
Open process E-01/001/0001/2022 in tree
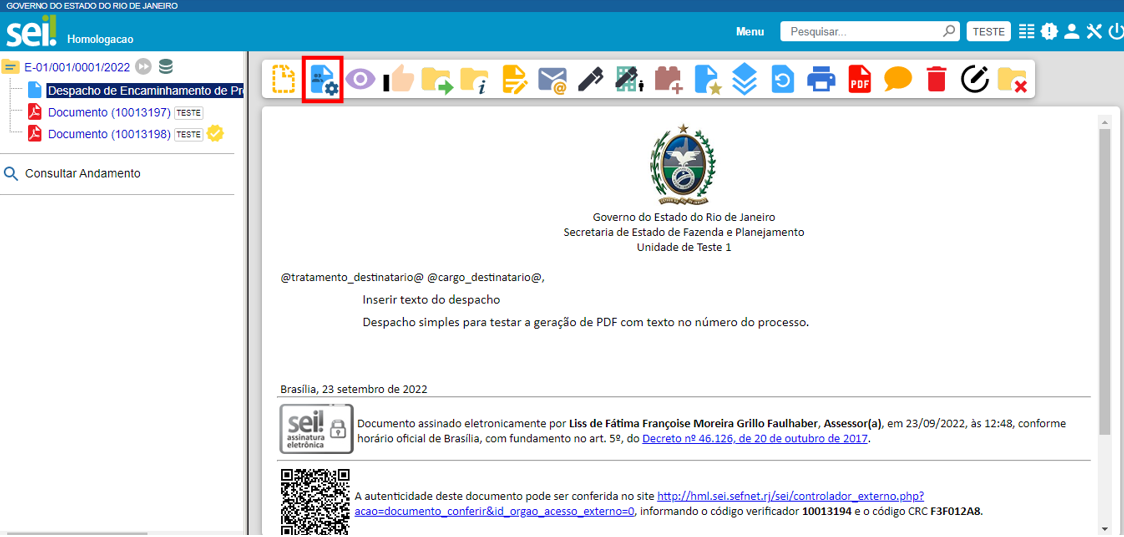77,67
